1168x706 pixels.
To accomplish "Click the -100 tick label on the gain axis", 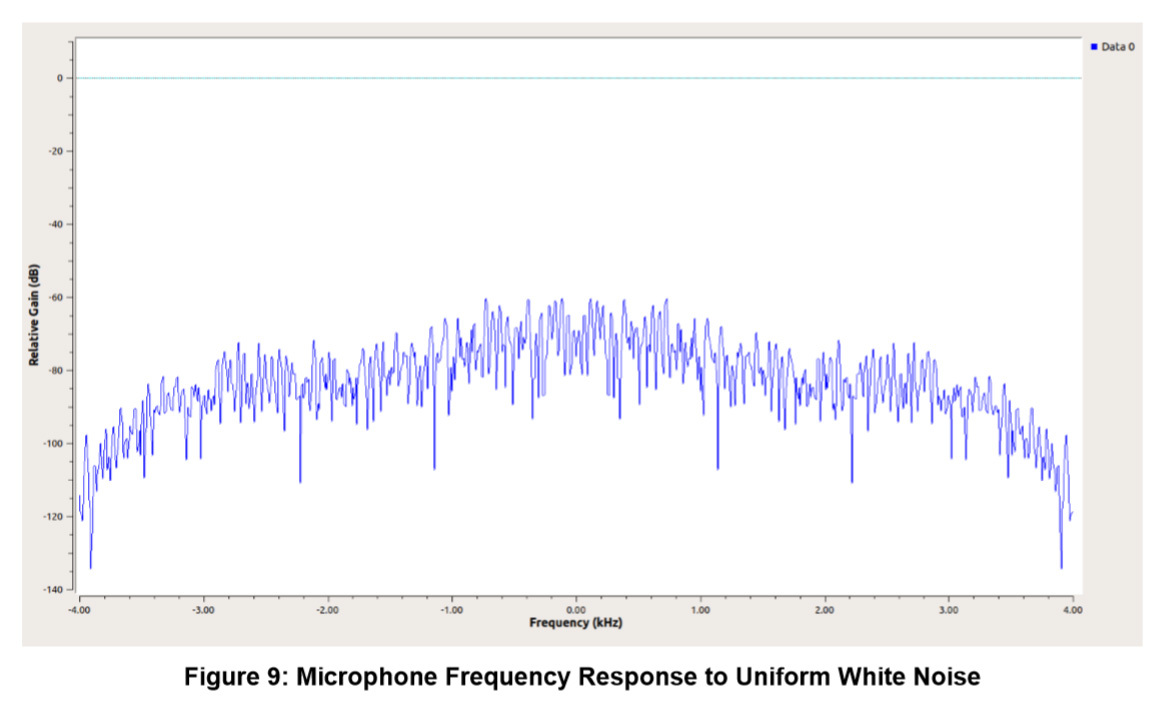I will pyautogui.click(x=54, y=443).
